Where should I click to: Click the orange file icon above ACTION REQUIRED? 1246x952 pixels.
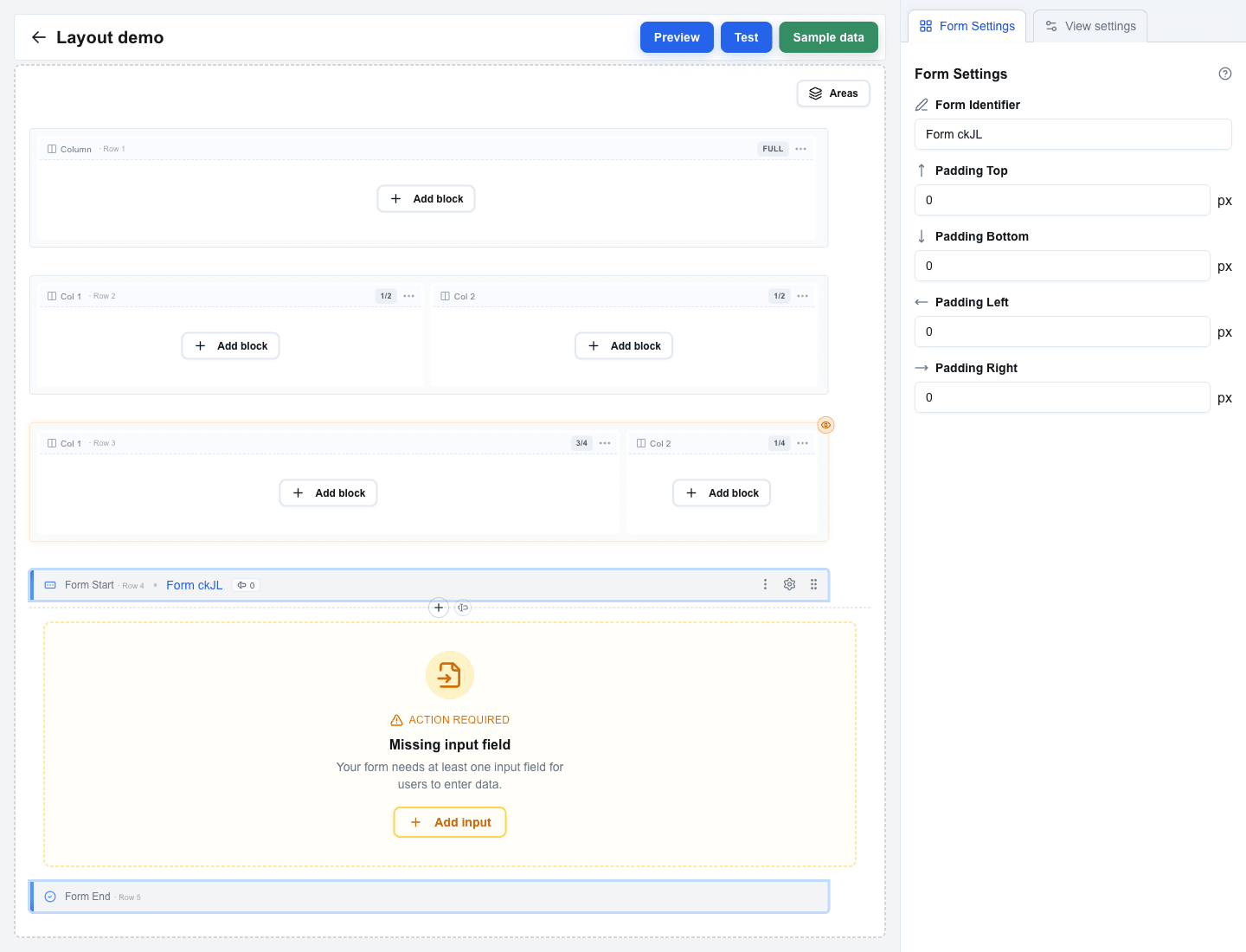(x=450, y=675)
